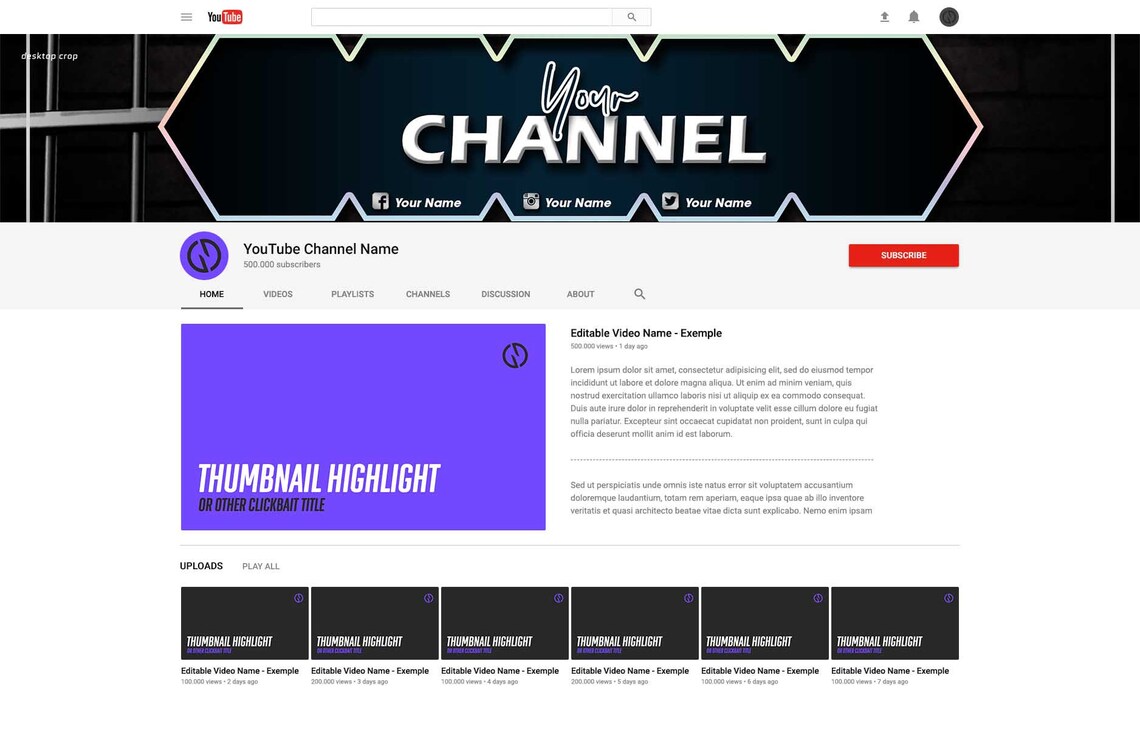Click the red Subscribe button
This screenshot has width=1140, height=729.
903,255
